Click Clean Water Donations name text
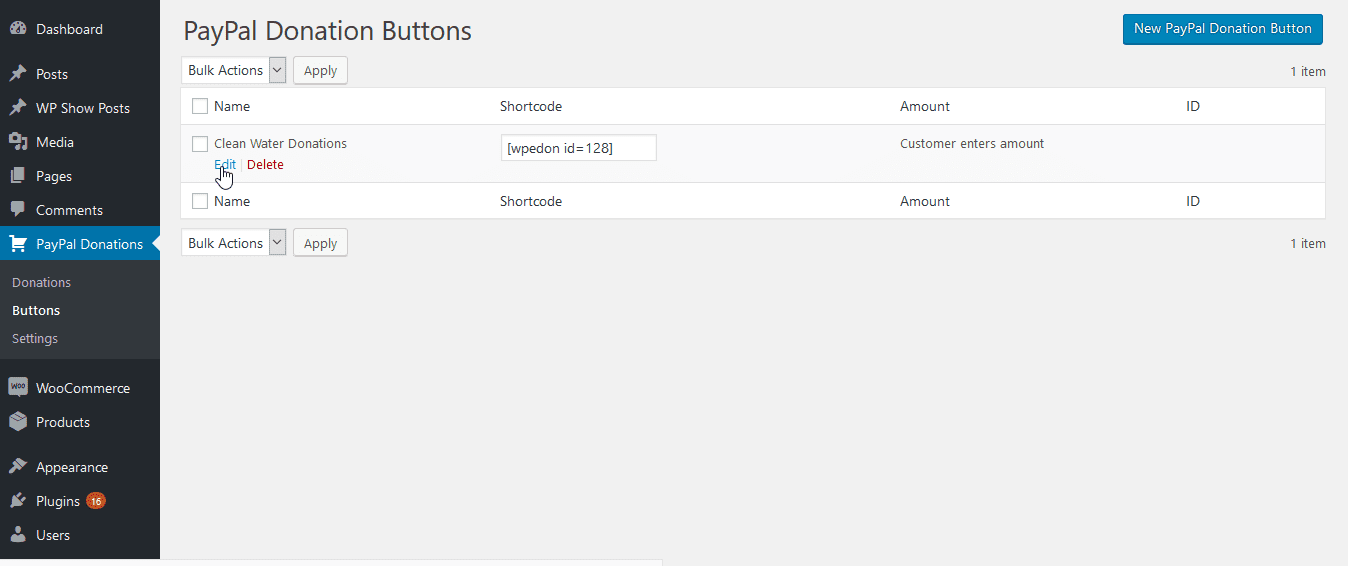The image size is (1348, 566). [x=280, y=144]
